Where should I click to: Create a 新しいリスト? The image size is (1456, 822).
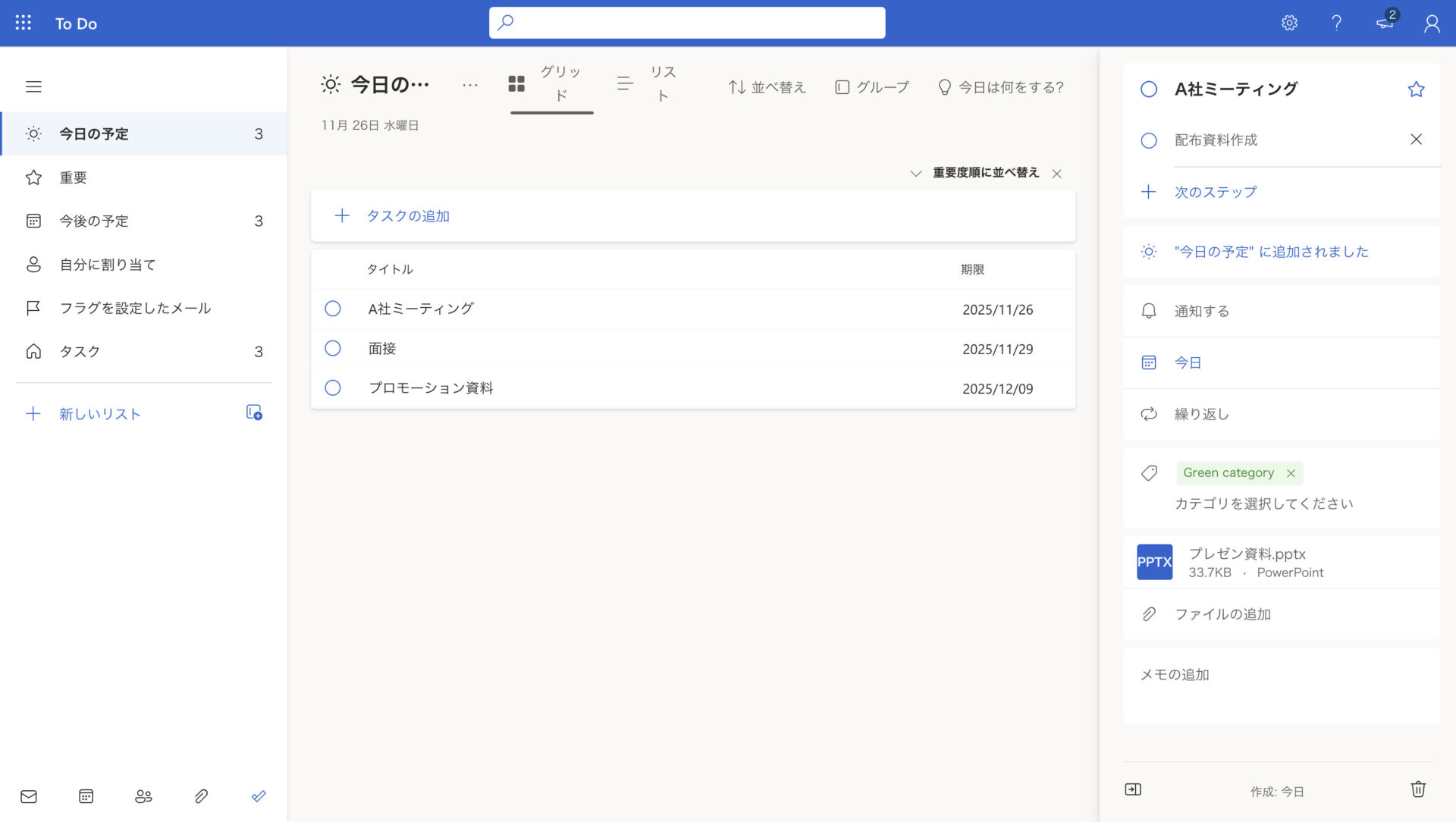coord(99,414)
